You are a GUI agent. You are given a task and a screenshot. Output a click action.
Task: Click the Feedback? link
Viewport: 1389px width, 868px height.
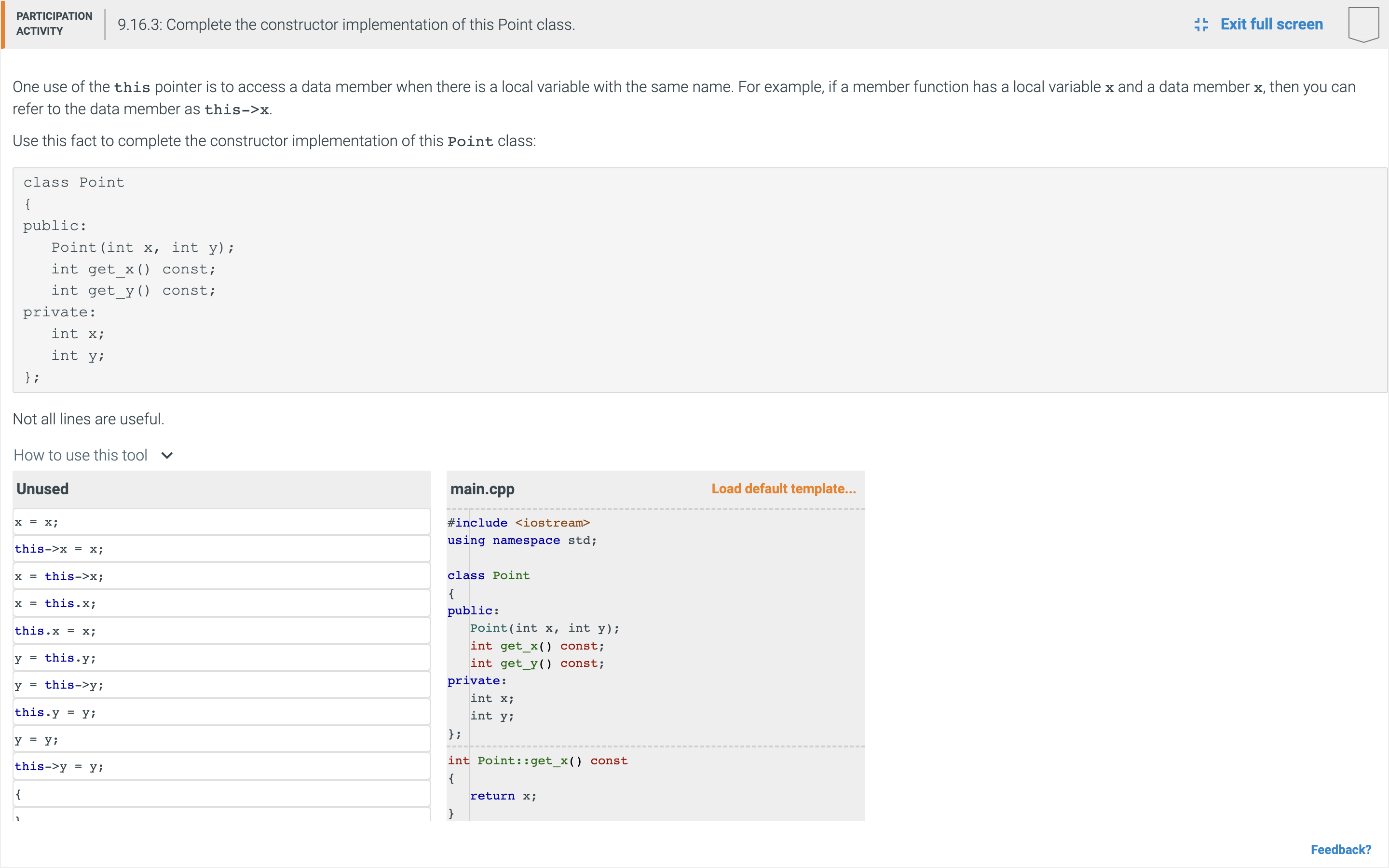[1340, 849]
